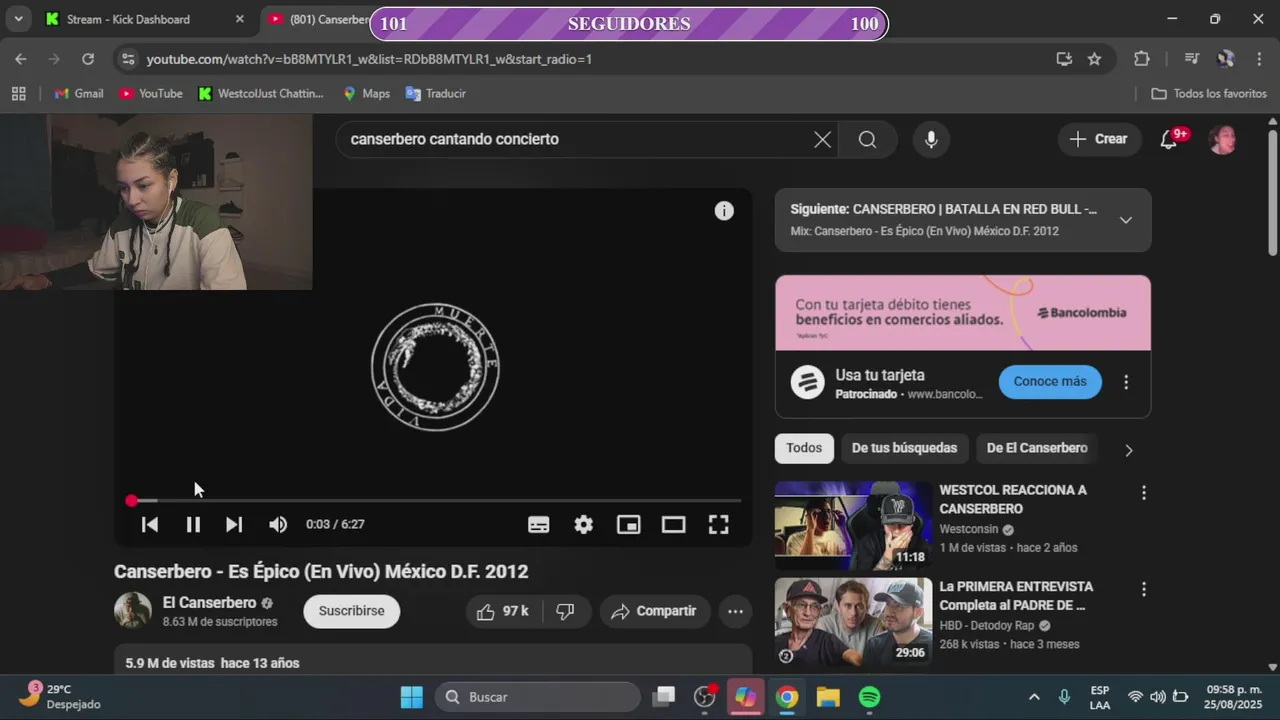Show hidden system tray icons
The height and width of the screenshot is (720, 1280).
coord(1034,697)
